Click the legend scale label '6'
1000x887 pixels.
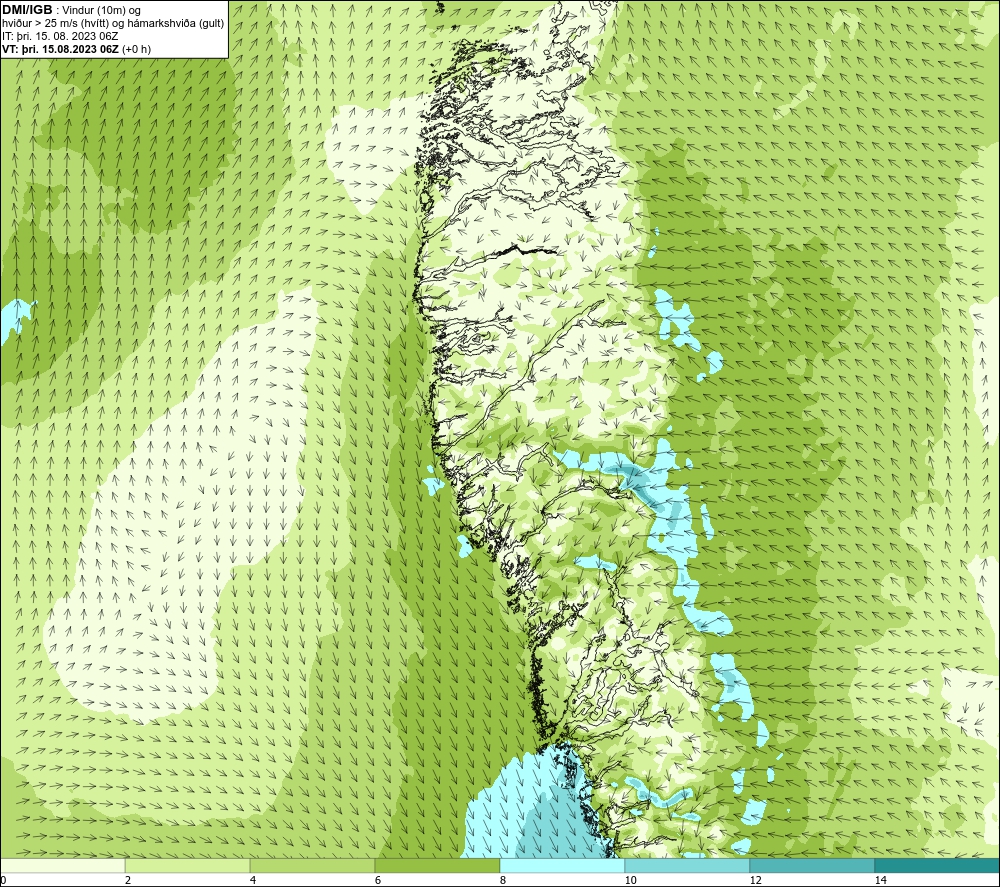coord(378,881)
